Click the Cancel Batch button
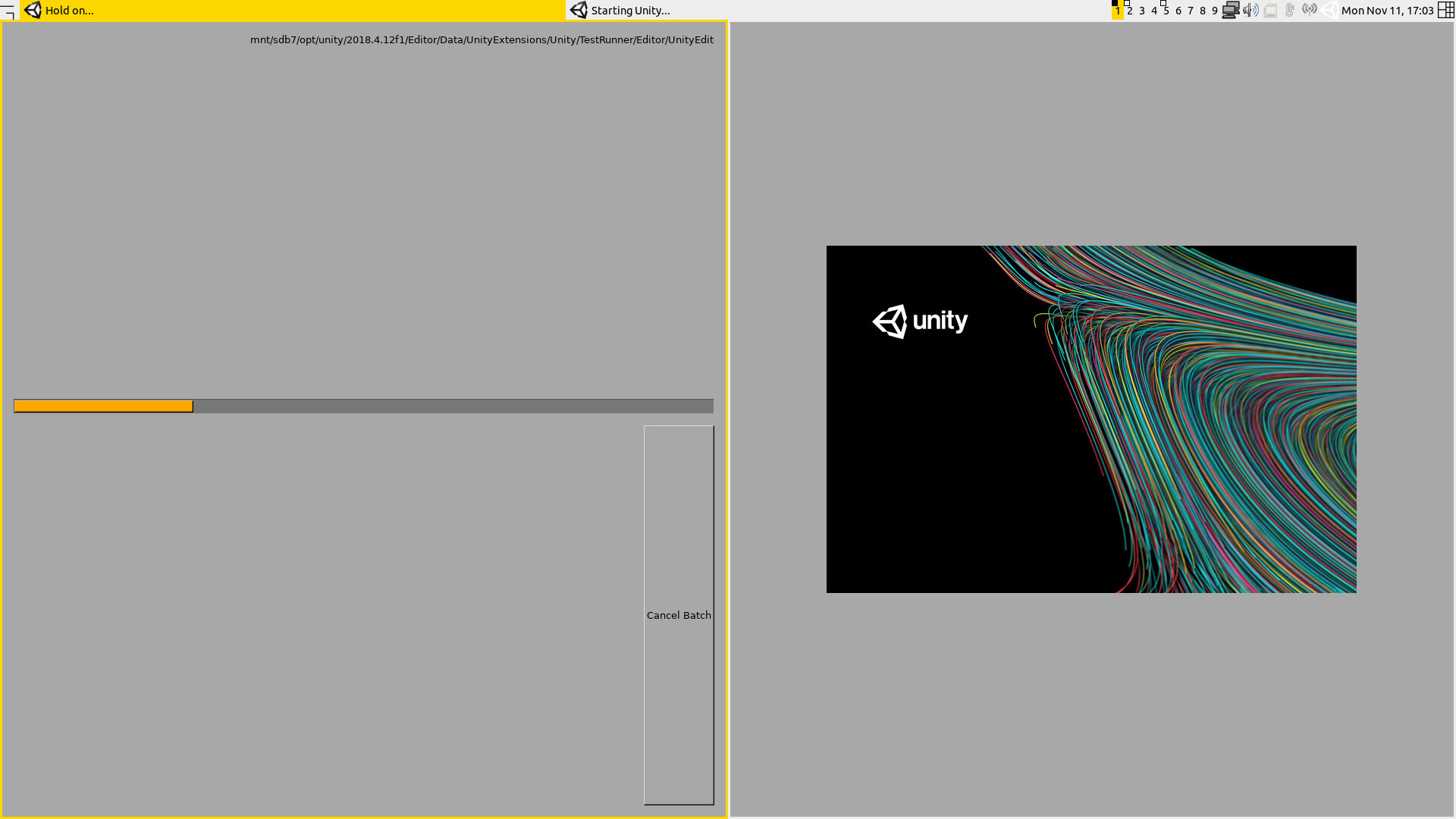Viewport: 1456px width, 819px height. [679, 615]
